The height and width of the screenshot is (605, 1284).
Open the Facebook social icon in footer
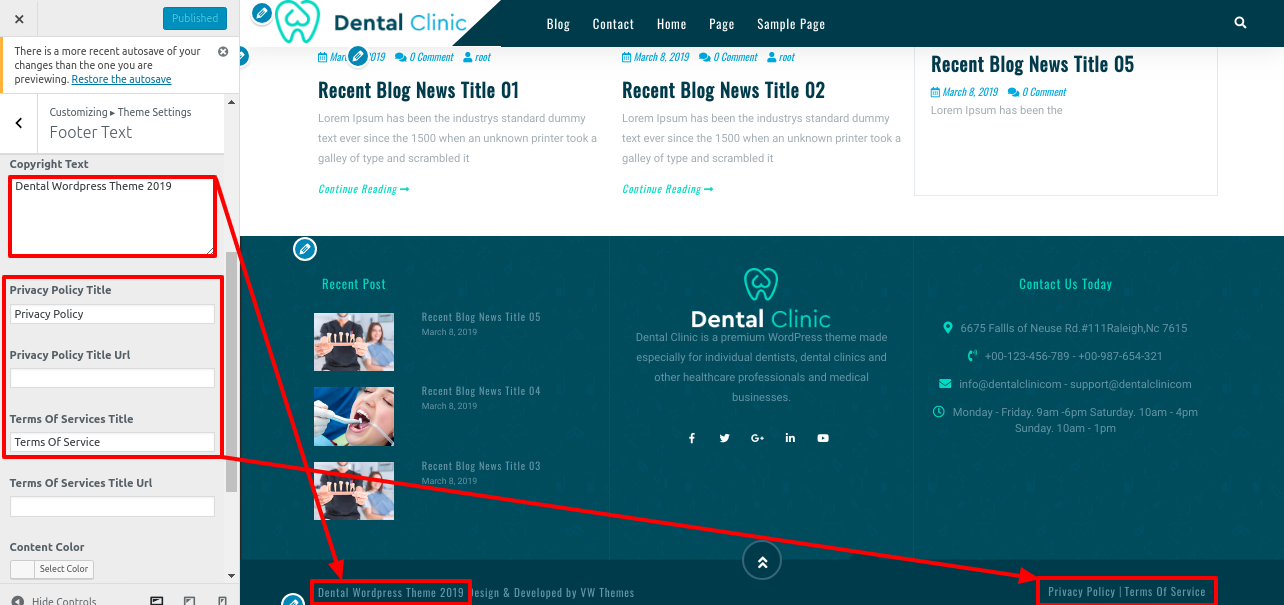point(691,438)
